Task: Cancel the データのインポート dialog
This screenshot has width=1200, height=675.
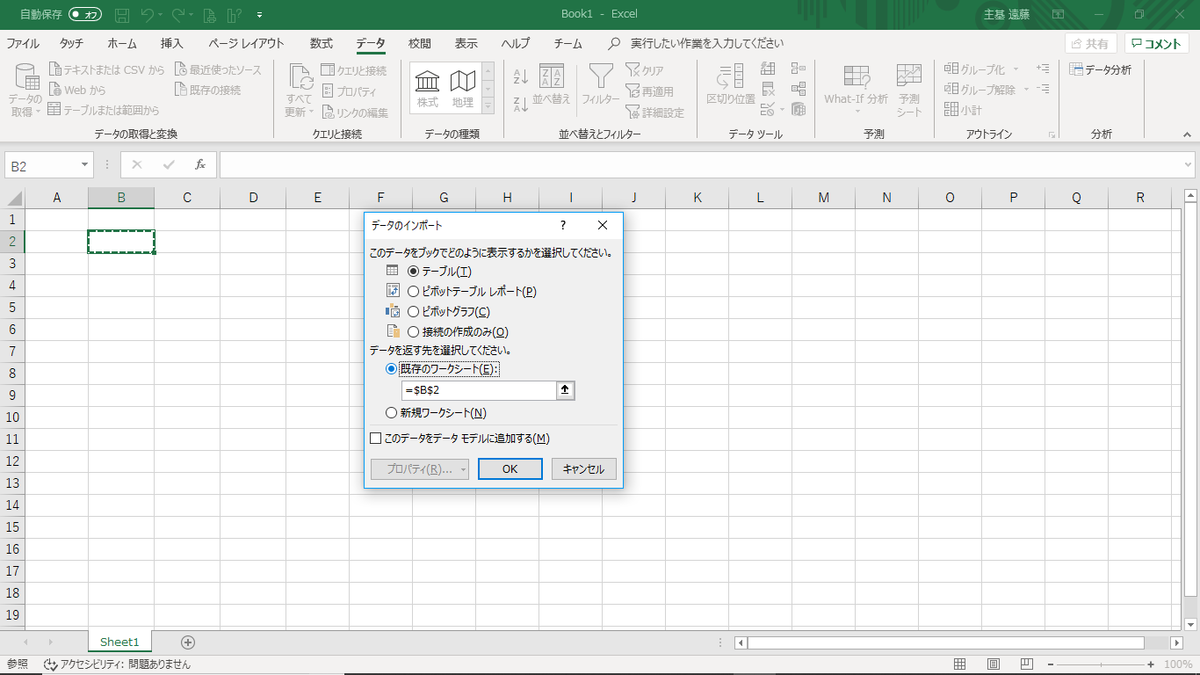Action: pos(583,468)
